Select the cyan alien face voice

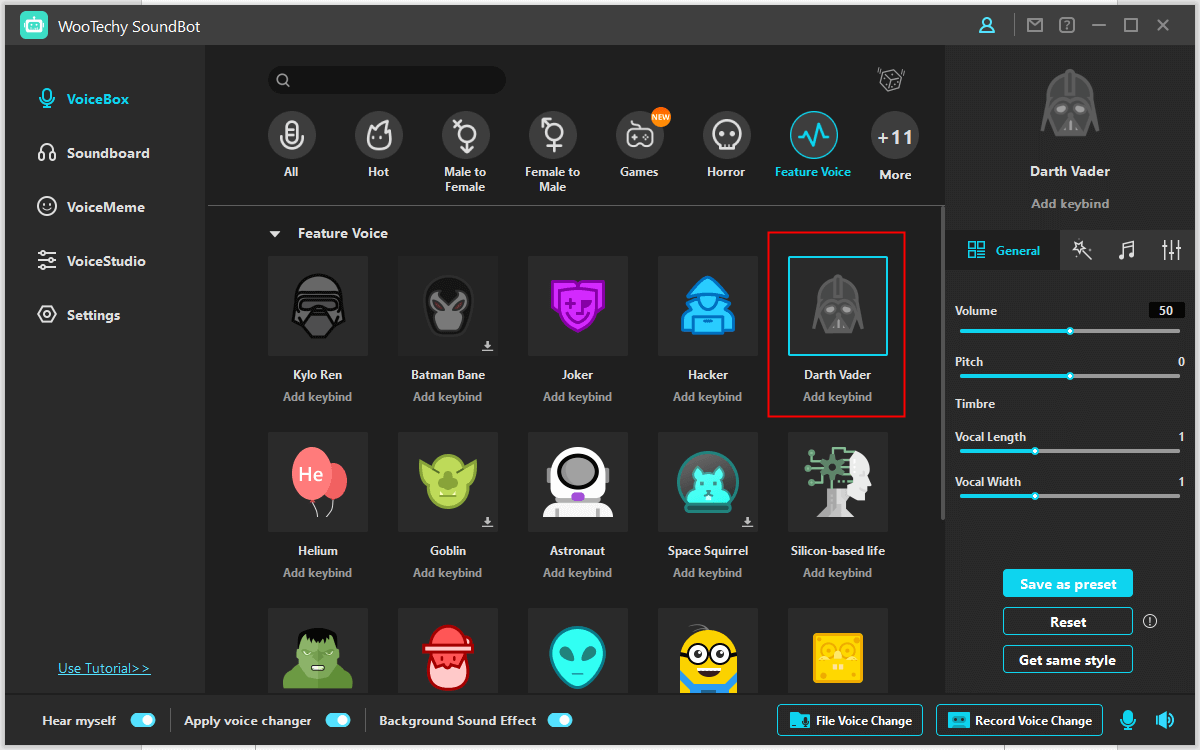pyautogui.click(x=578, y=650)
